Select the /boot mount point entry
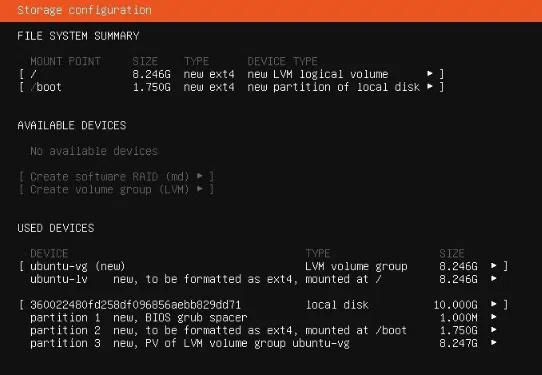 tap(232, 87)
